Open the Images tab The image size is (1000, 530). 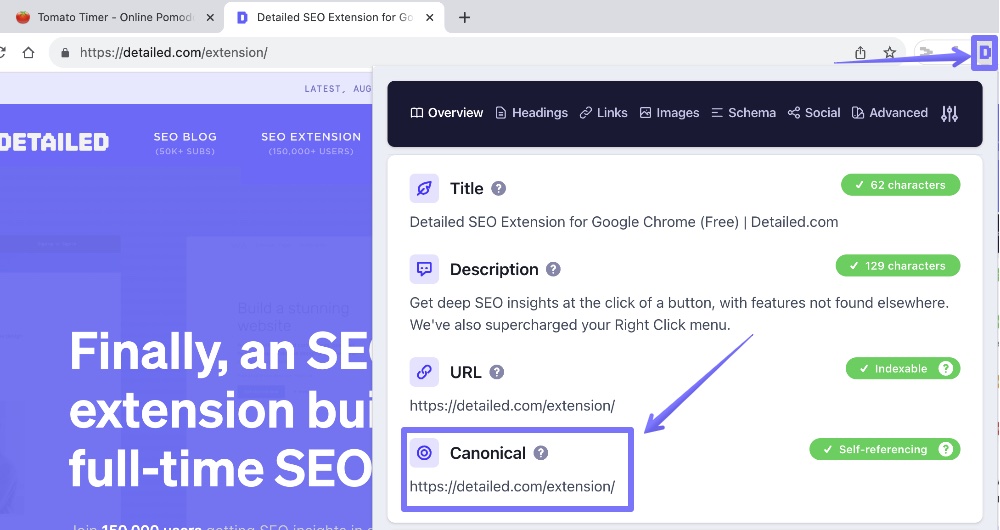(669, 113)
